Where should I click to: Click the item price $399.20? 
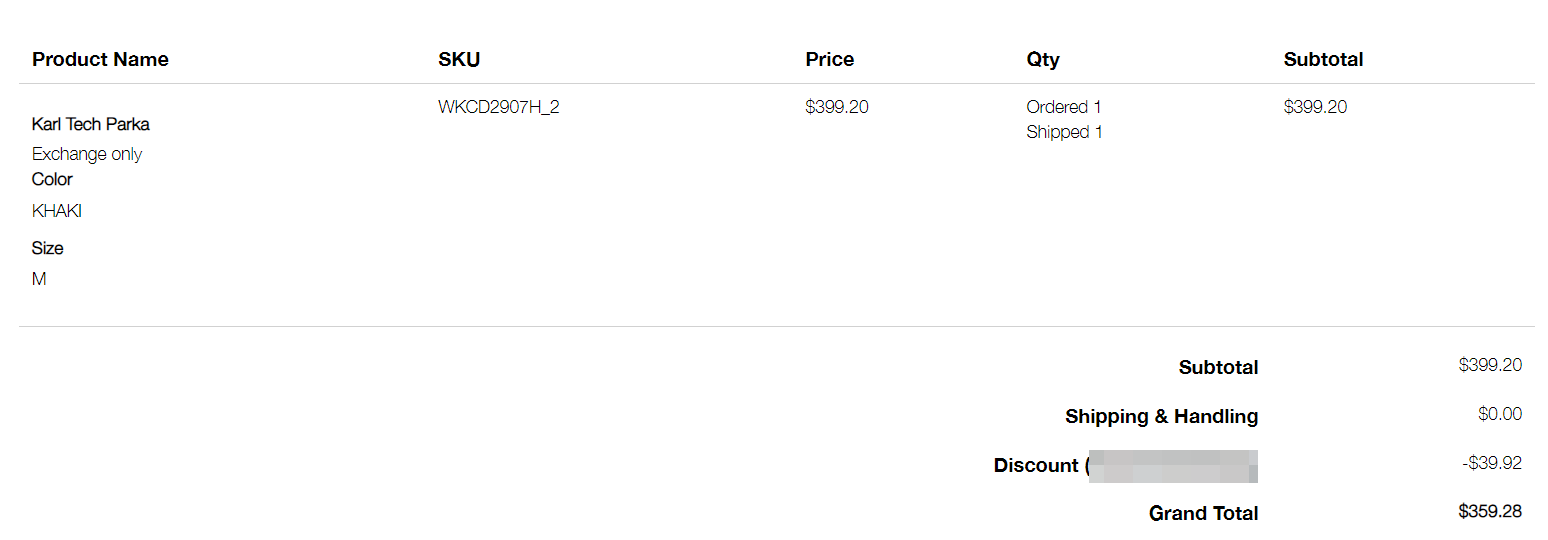tap(837, 107)
